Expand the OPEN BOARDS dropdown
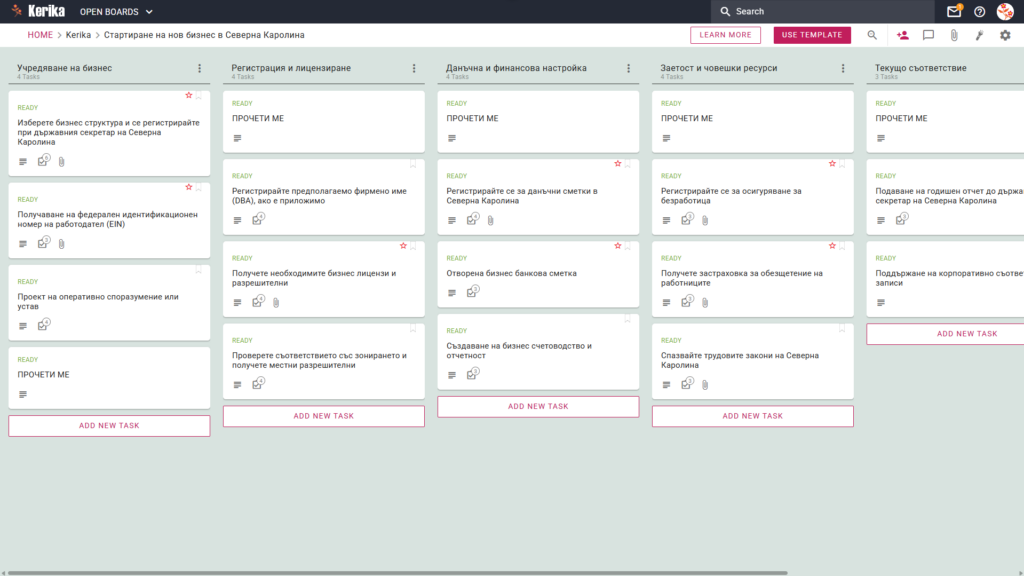The image size is (1024, 576). coord(116,12)
